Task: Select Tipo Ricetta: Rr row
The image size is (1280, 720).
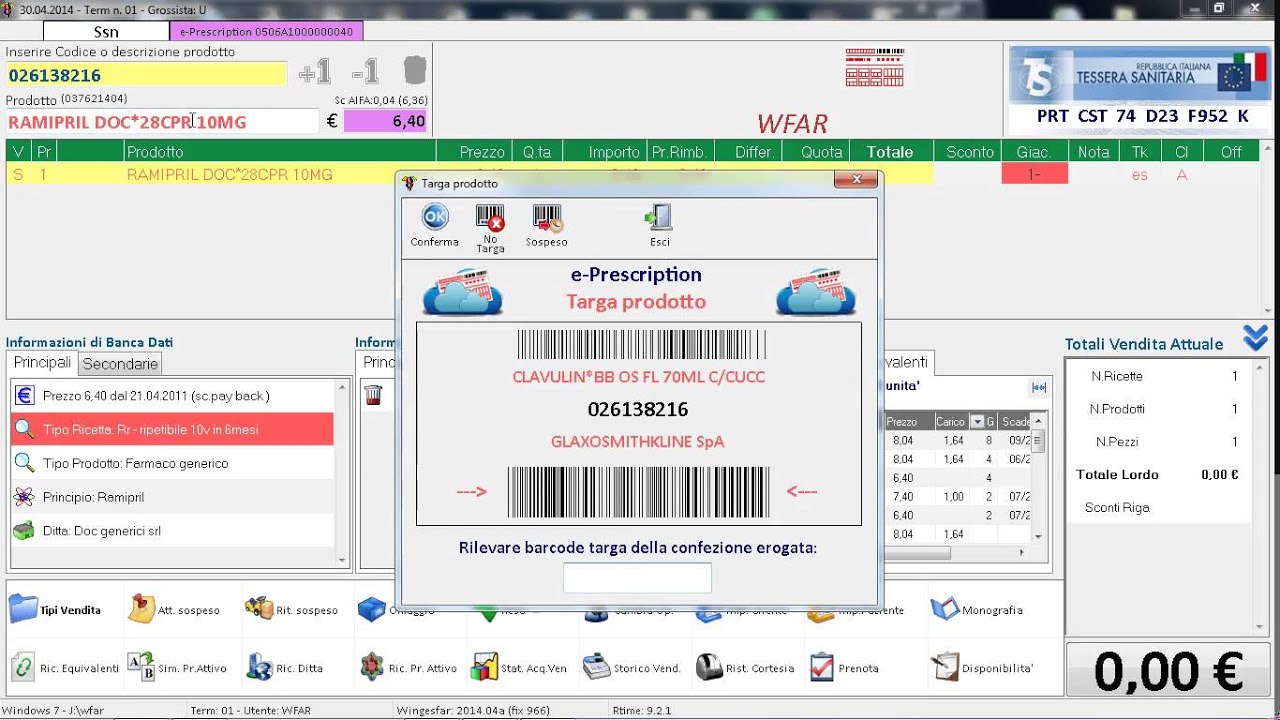Action: [172, 430]
